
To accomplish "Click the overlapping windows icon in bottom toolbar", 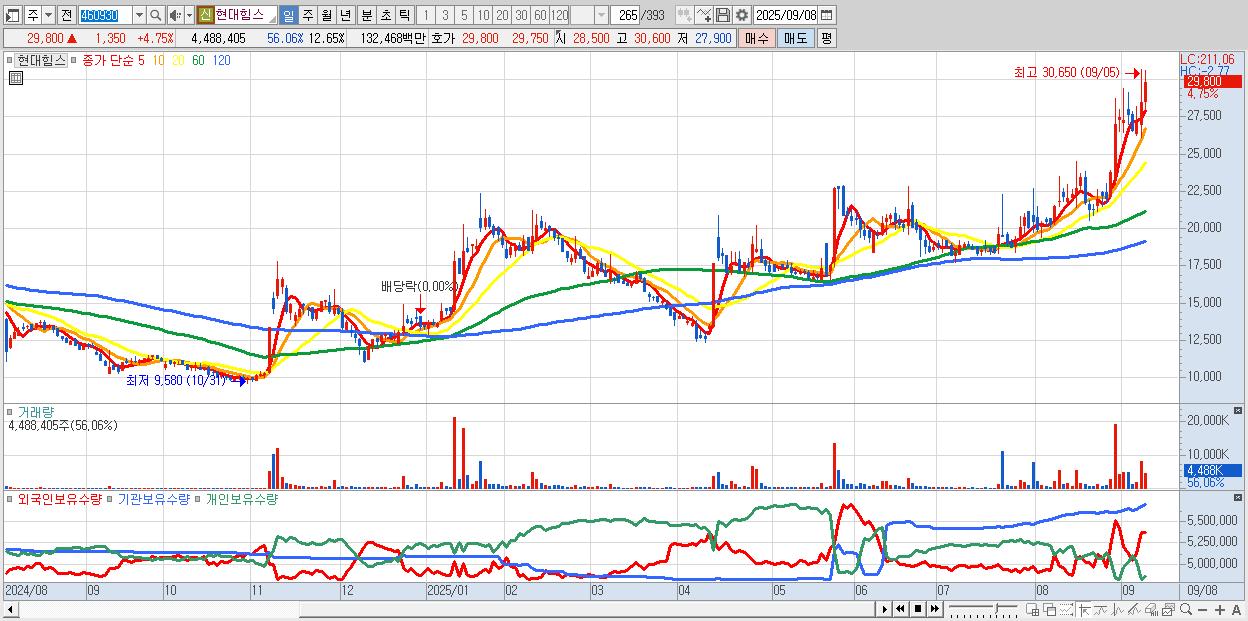I will coord(1050,609).
